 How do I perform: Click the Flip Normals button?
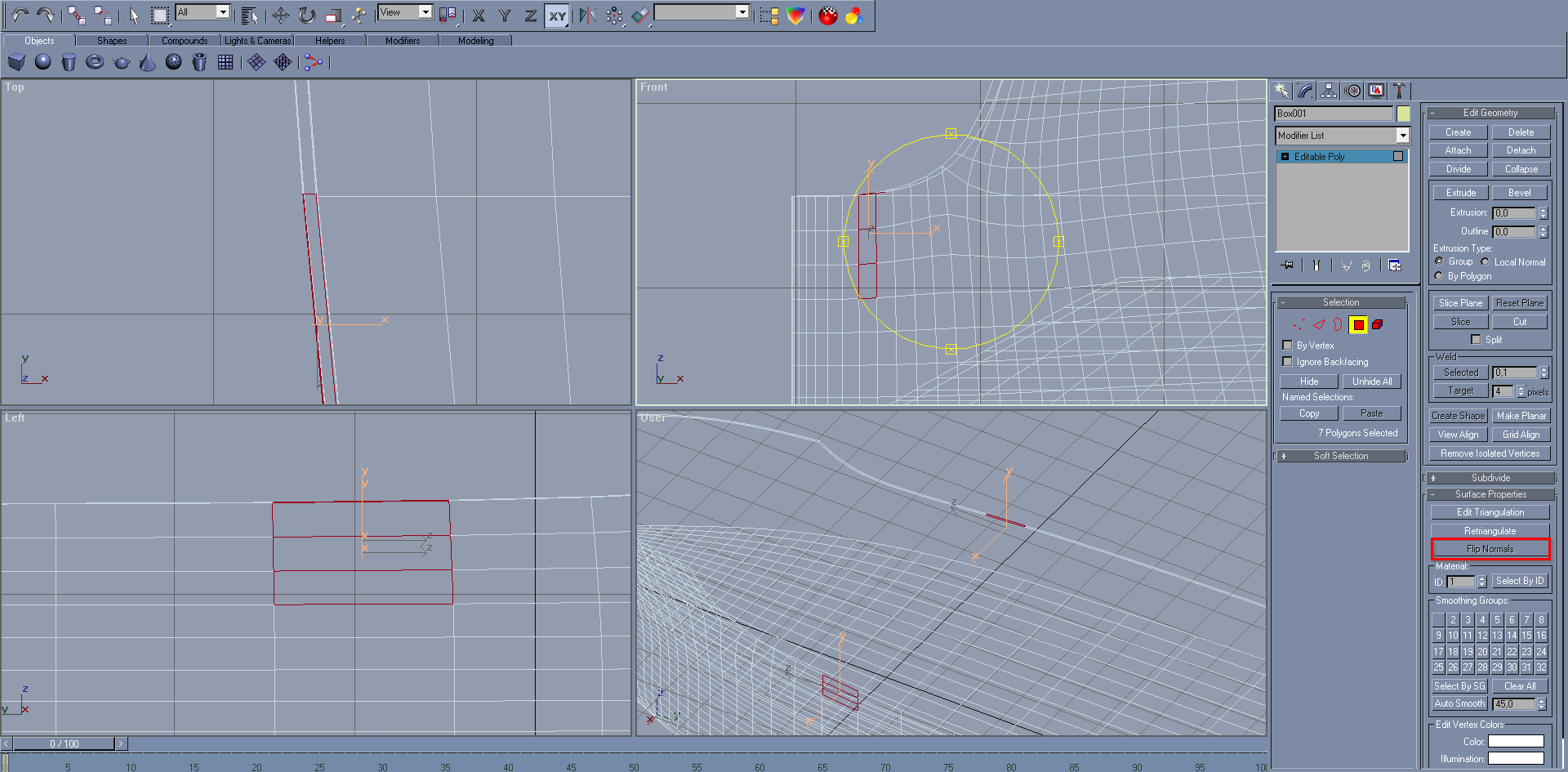pyautogui.click(x=1490, y=549)
